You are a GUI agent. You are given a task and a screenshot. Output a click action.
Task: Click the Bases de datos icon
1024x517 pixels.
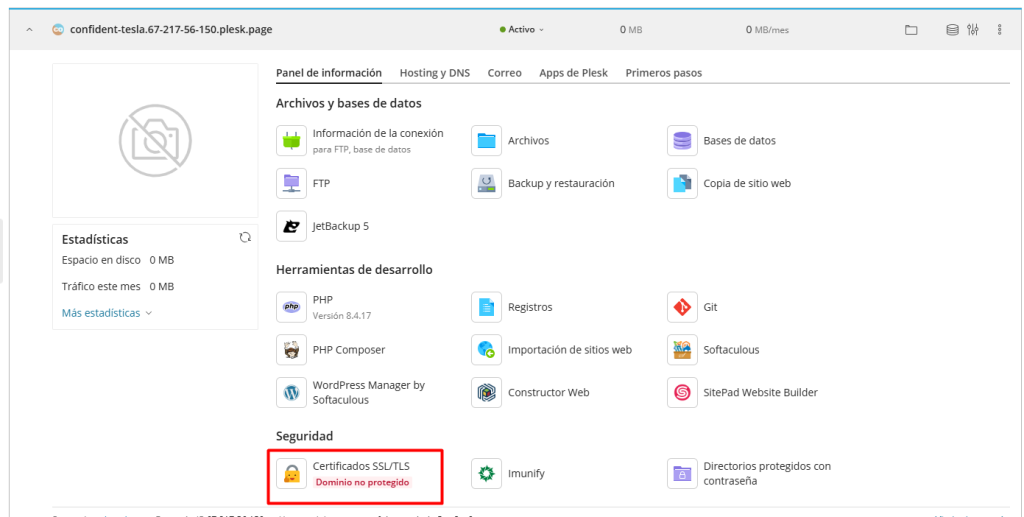[683, 141]
